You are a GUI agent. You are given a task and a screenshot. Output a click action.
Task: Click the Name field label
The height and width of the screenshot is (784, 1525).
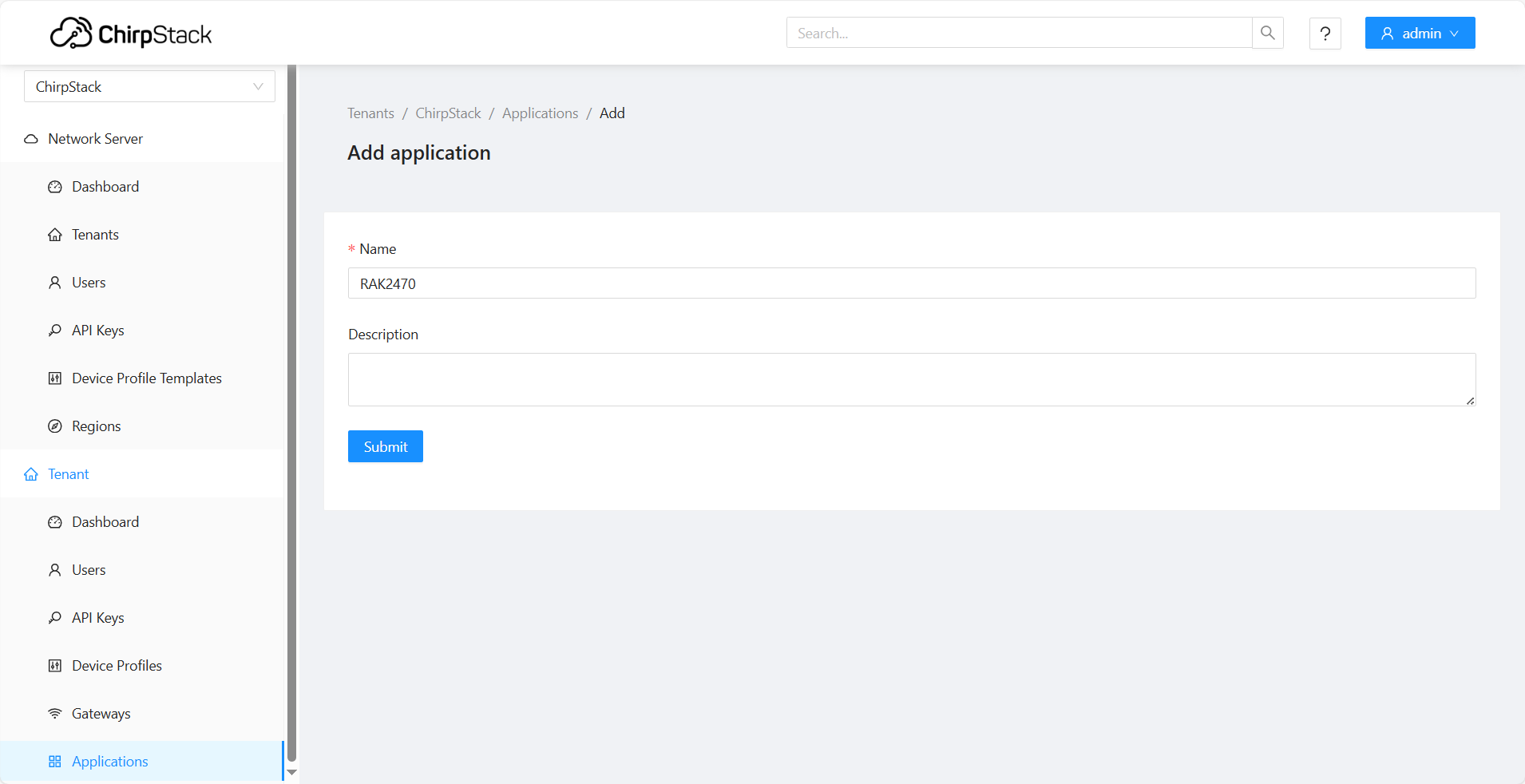(378, 249)
